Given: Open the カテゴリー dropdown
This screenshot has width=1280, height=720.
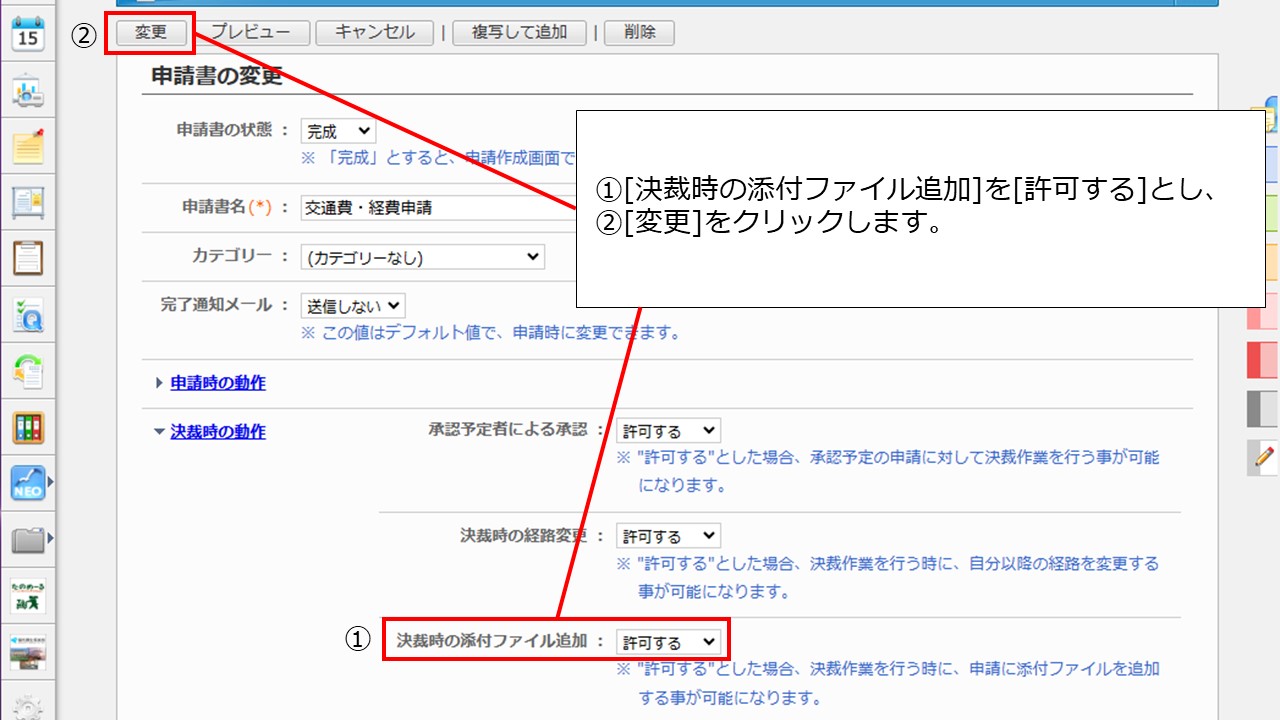Looking at the screenshot, I should coord(422,257).
